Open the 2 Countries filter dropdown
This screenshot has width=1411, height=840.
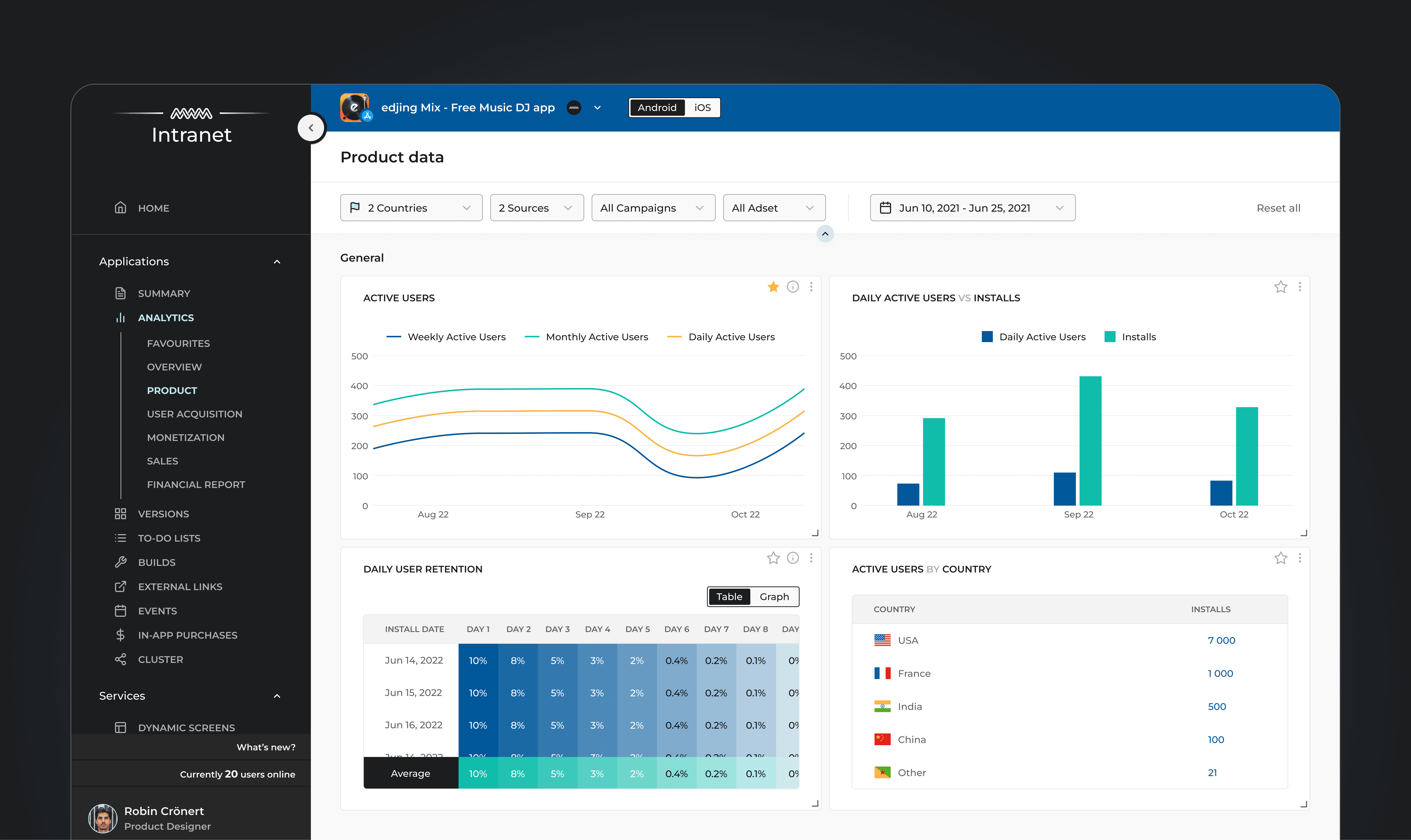click(411, 208)
